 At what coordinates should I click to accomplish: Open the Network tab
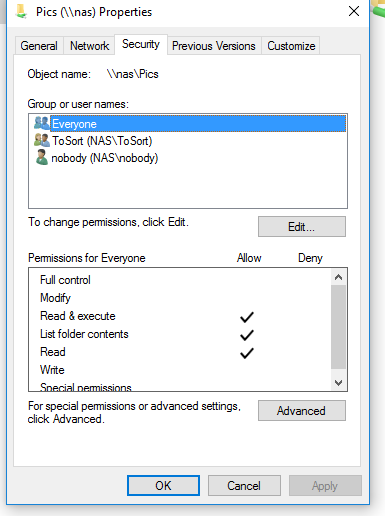click(89, 46)
